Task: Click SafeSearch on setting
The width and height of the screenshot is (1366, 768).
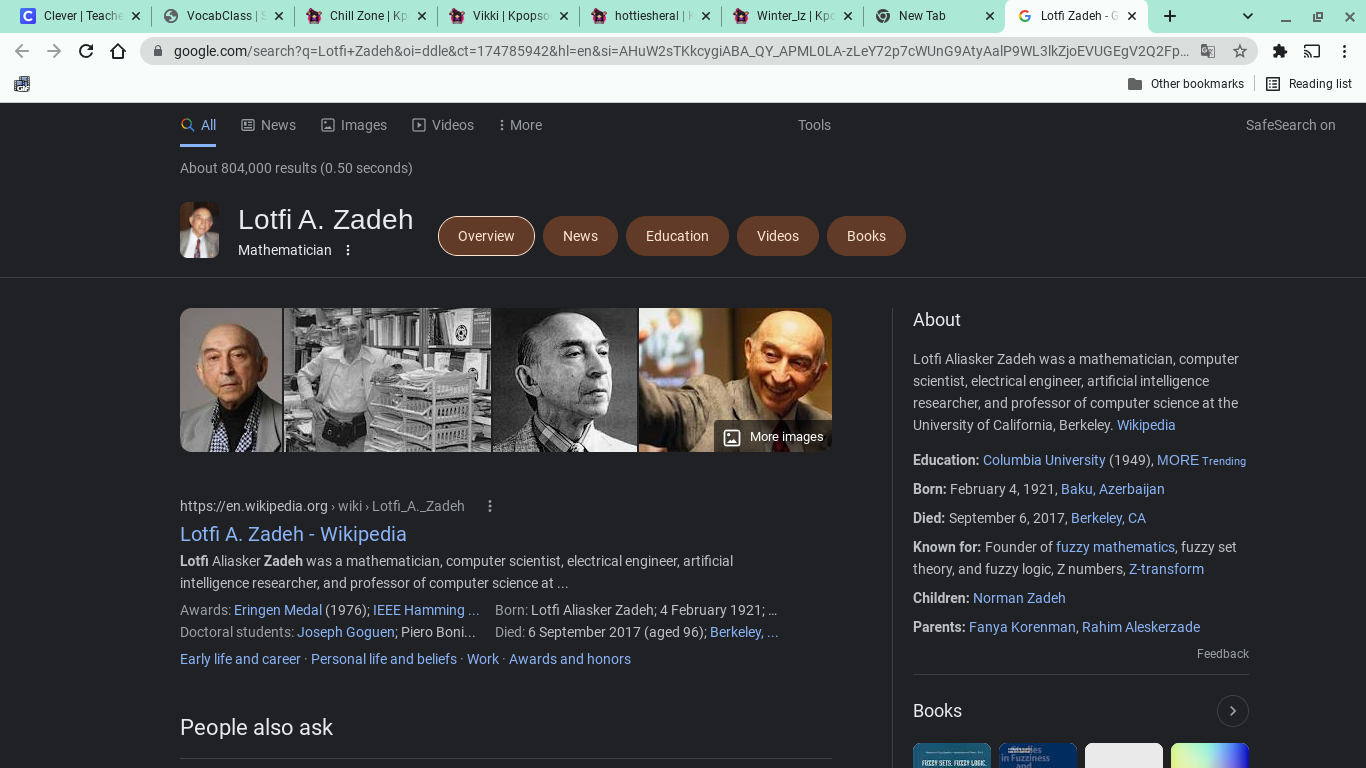Action: [x=1290, y=125]
